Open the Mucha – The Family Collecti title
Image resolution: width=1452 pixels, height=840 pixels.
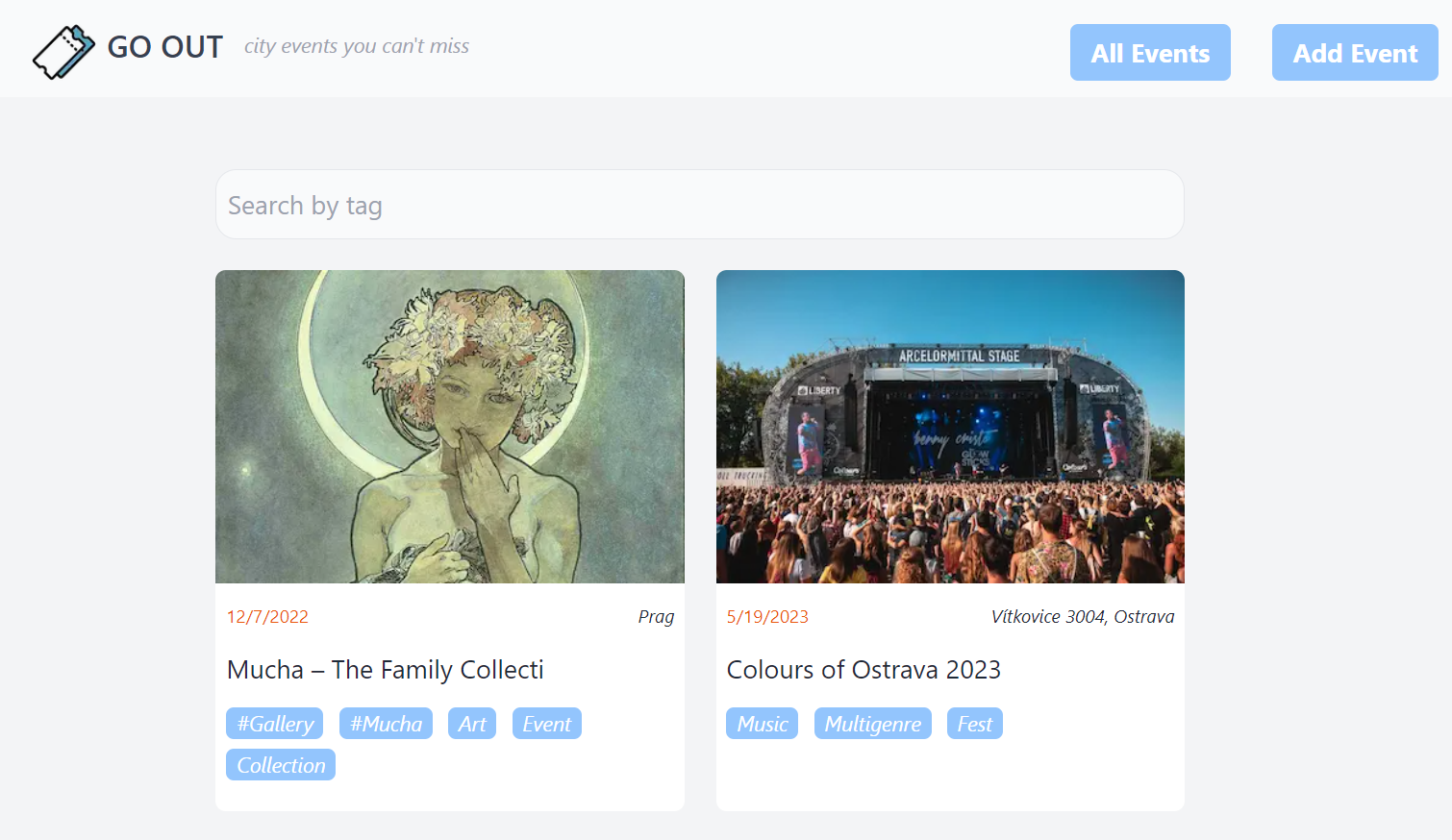click(385, 670)
